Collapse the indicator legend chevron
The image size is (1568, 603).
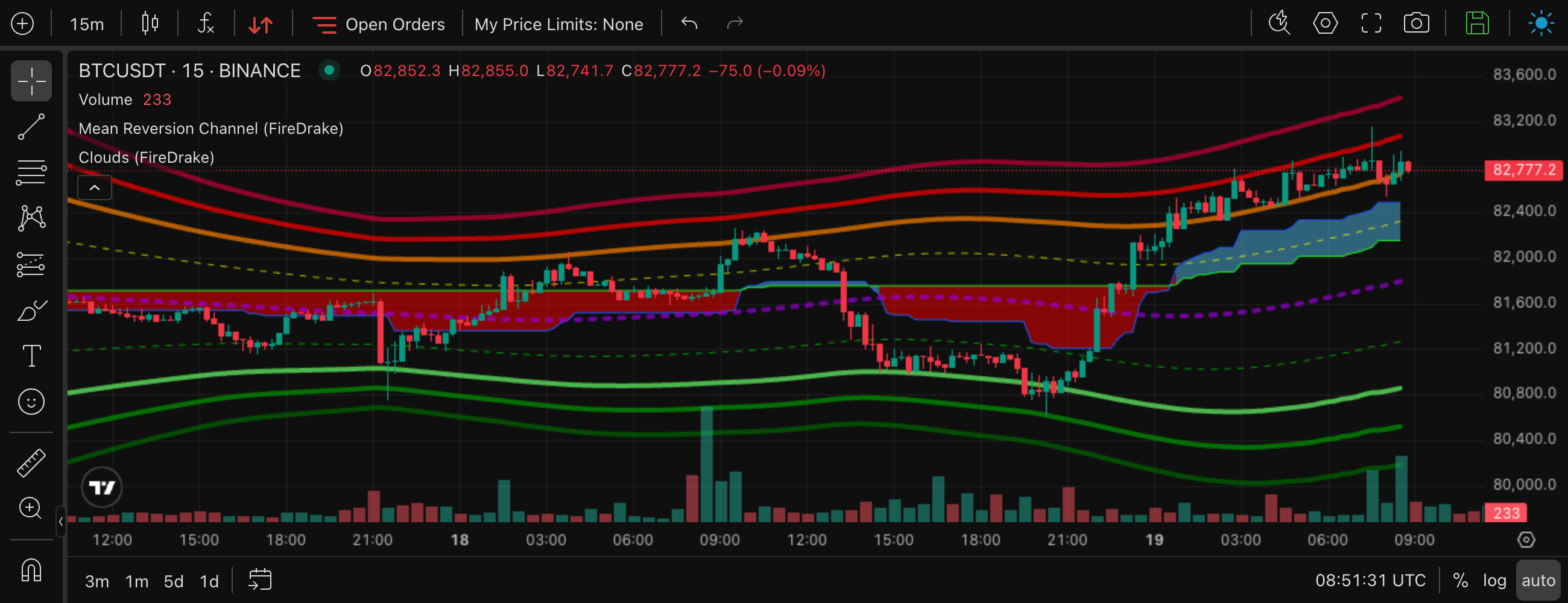(x=94, y=188)
